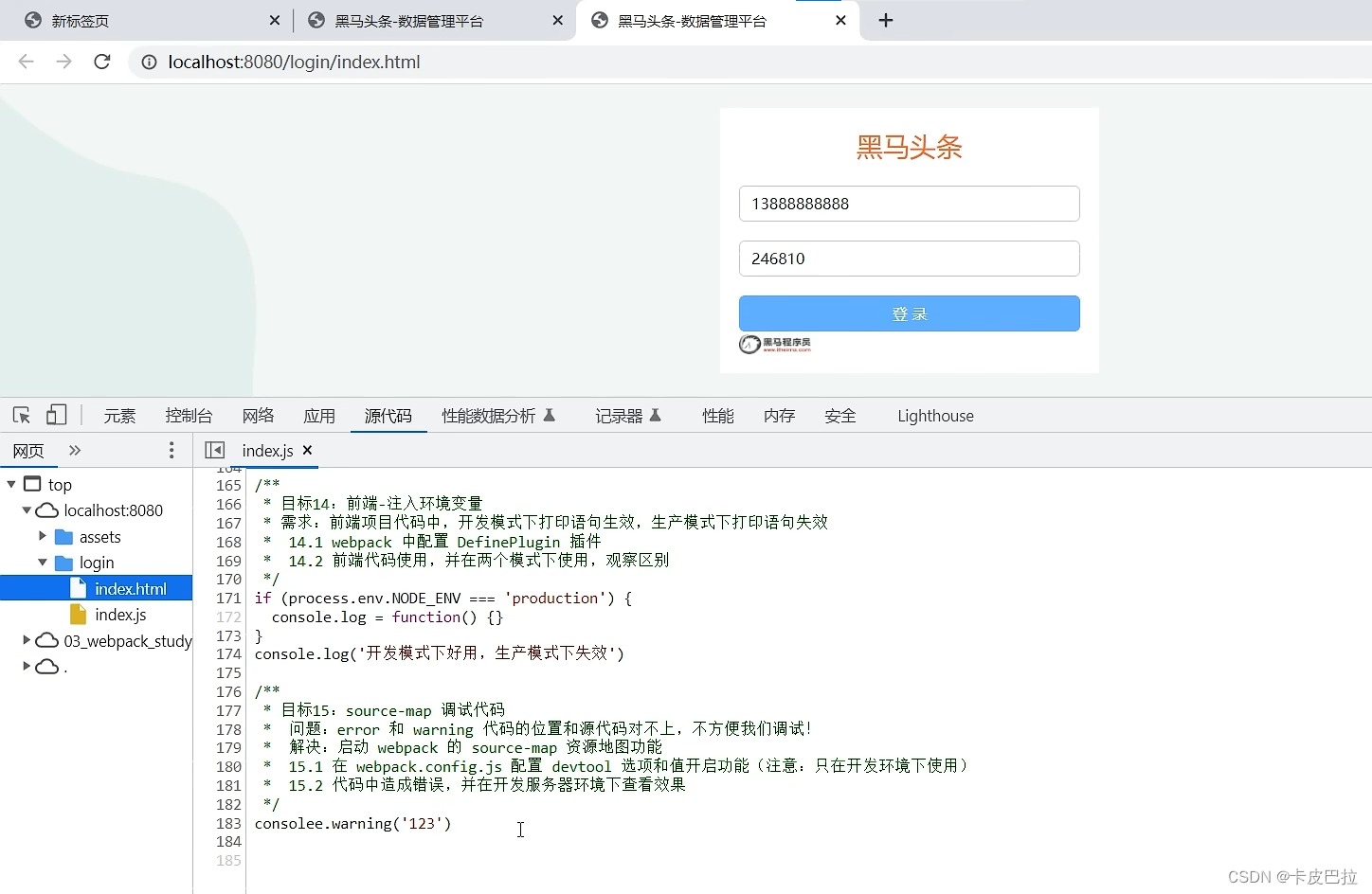1372x894 pixels.
Task: Click the 黑马程序员 logo
Action: coord(775,344)
